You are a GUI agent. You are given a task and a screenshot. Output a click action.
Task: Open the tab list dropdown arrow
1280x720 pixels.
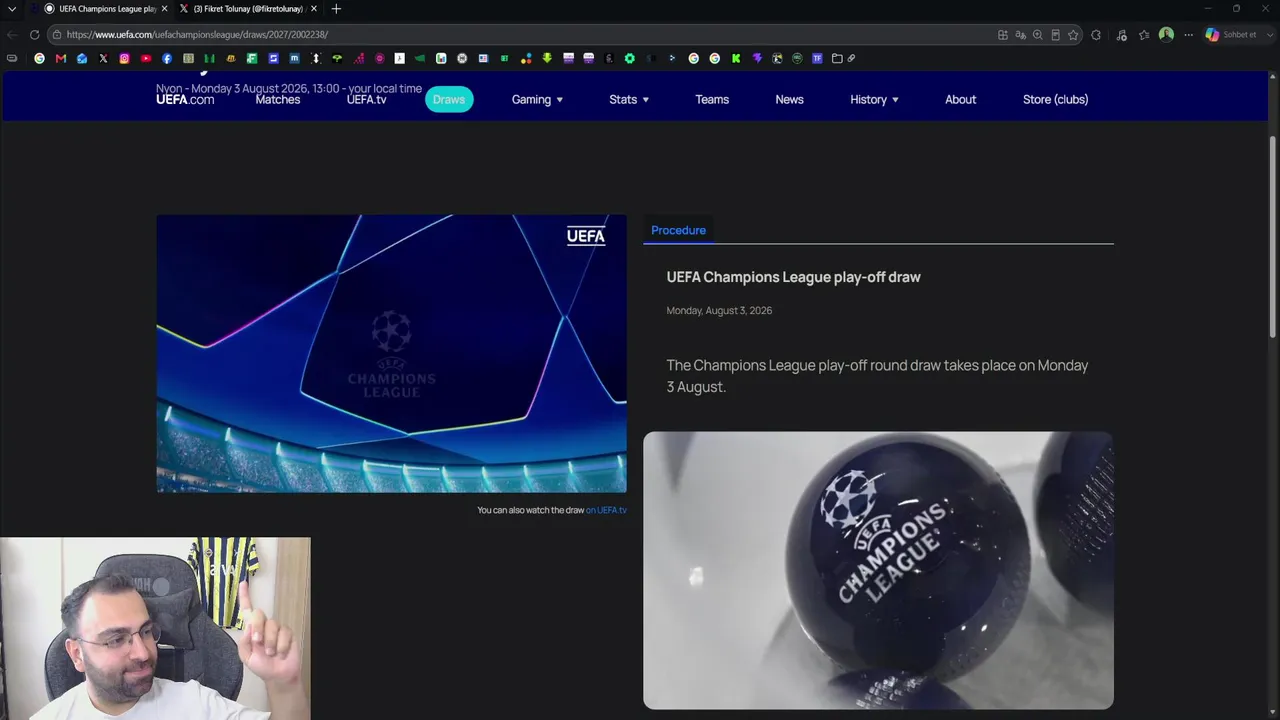point(12,9)
